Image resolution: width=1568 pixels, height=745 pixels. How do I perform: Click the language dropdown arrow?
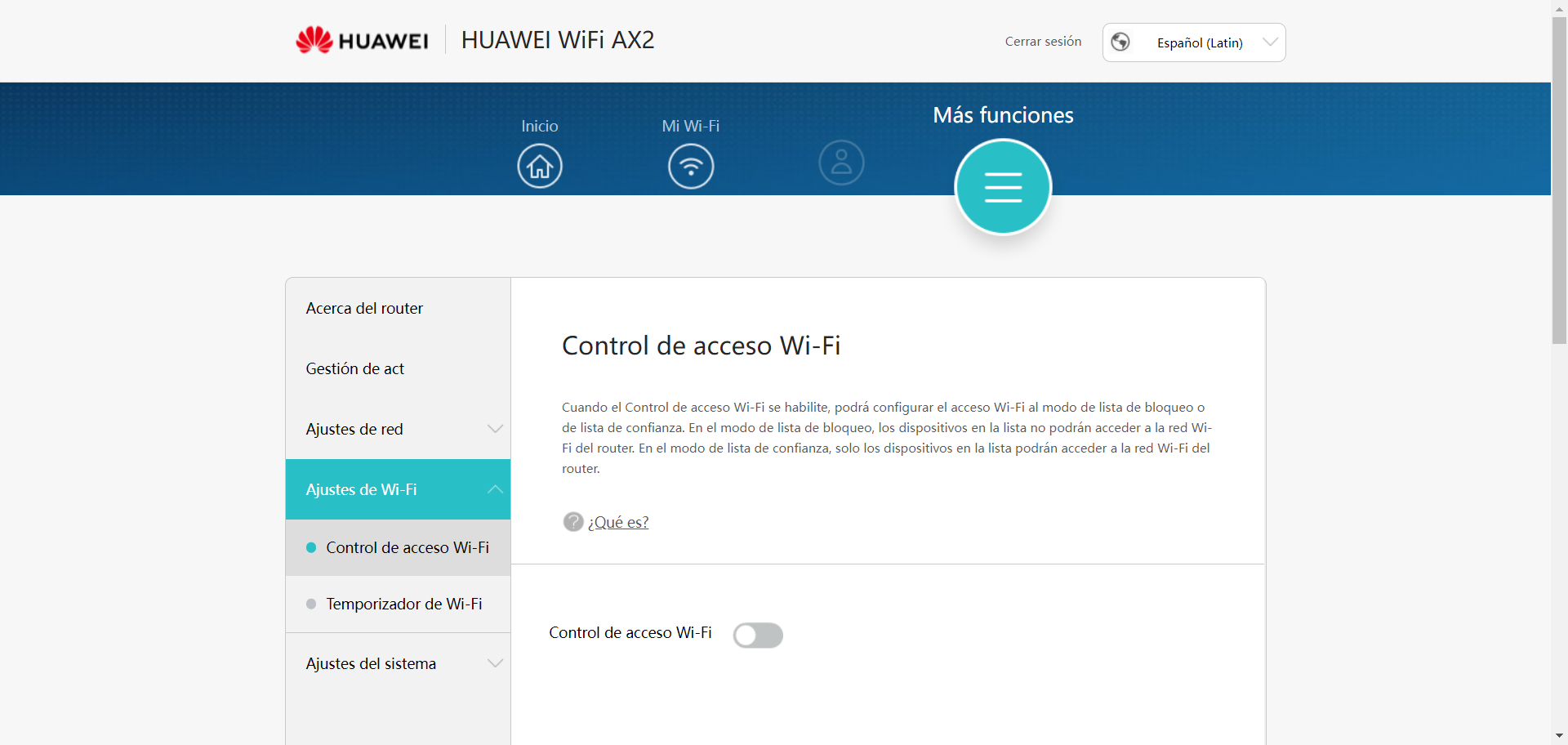1270,42
